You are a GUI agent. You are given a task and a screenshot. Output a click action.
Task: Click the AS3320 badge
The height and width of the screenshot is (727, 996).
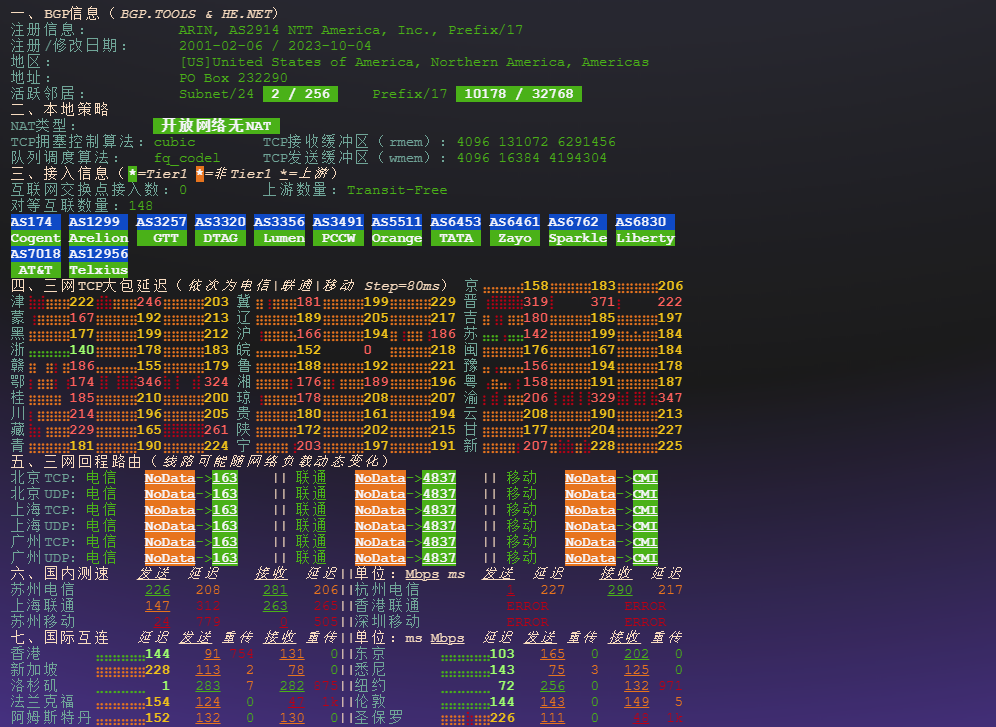point(220,222)
